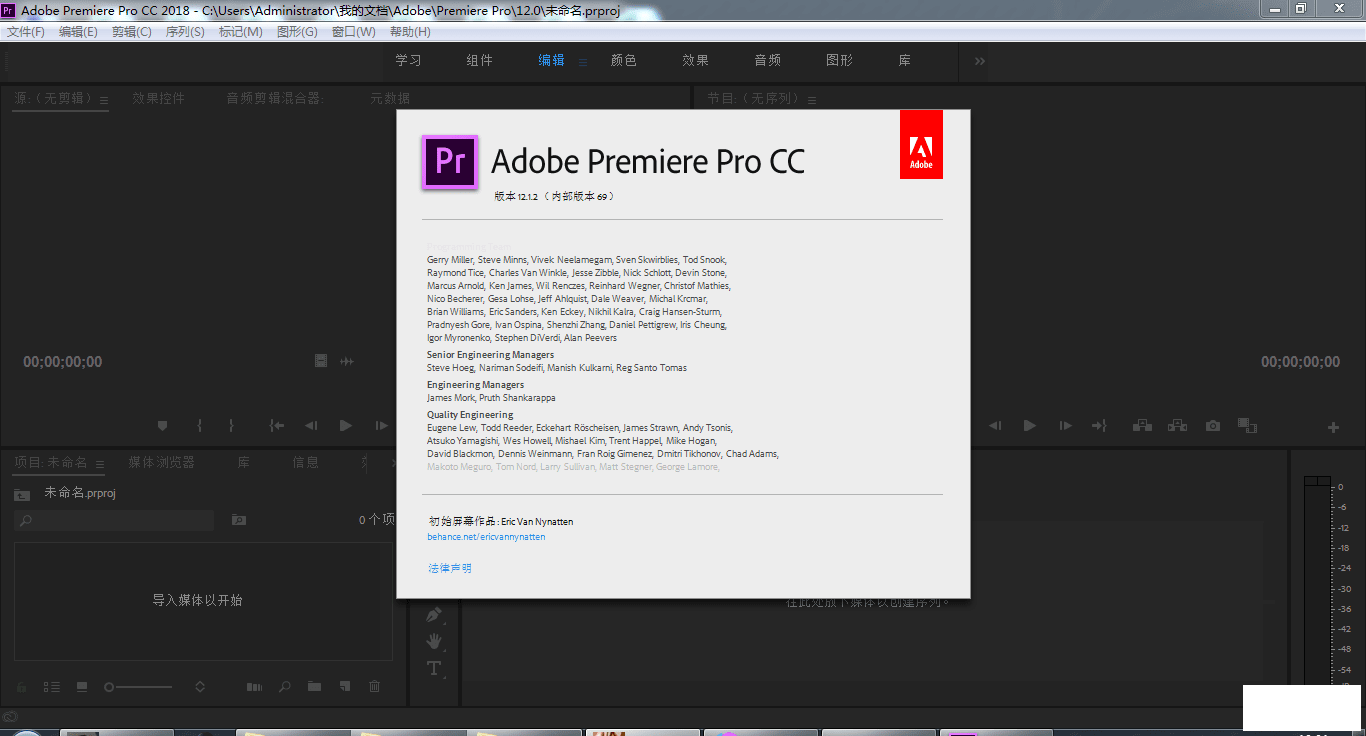Open the 编辑(E) menu
The image size is (1366, 736).
tap(78, 32)
